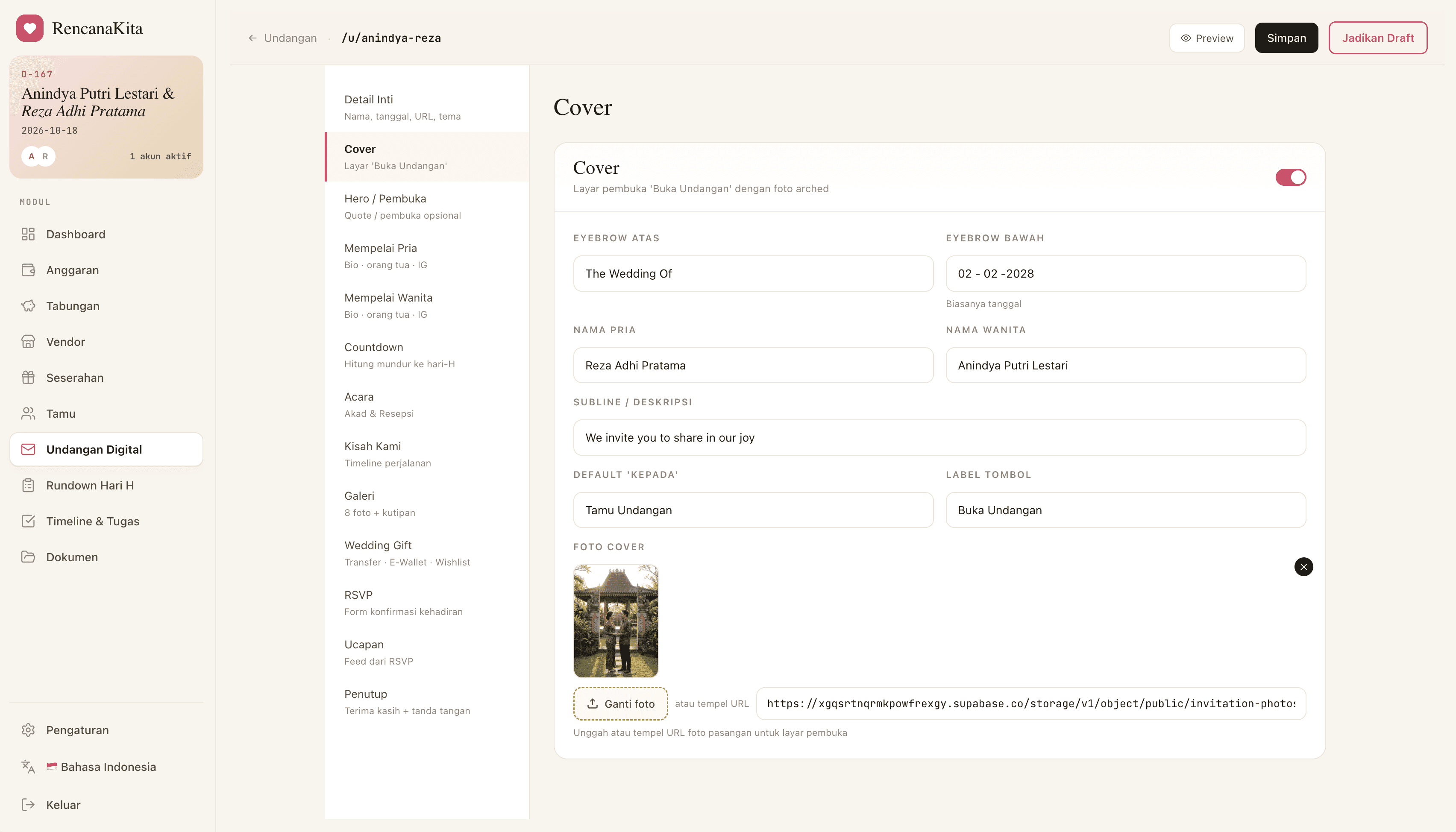Screen dimensions: 1456x832
Task: Click Preview button with eye icon
Action: (1207, 38)
